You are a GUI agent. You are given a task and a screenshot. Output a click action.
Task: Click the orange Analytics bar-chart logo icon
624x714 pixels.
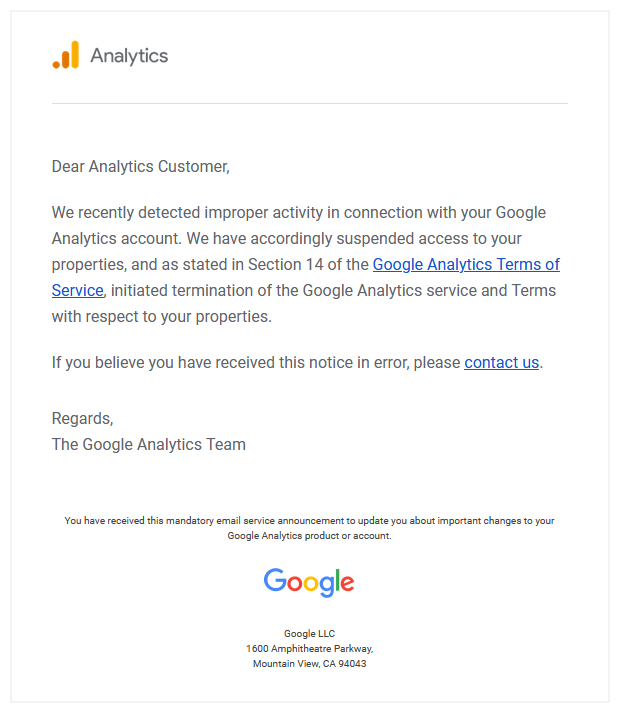tap(66, 56)
